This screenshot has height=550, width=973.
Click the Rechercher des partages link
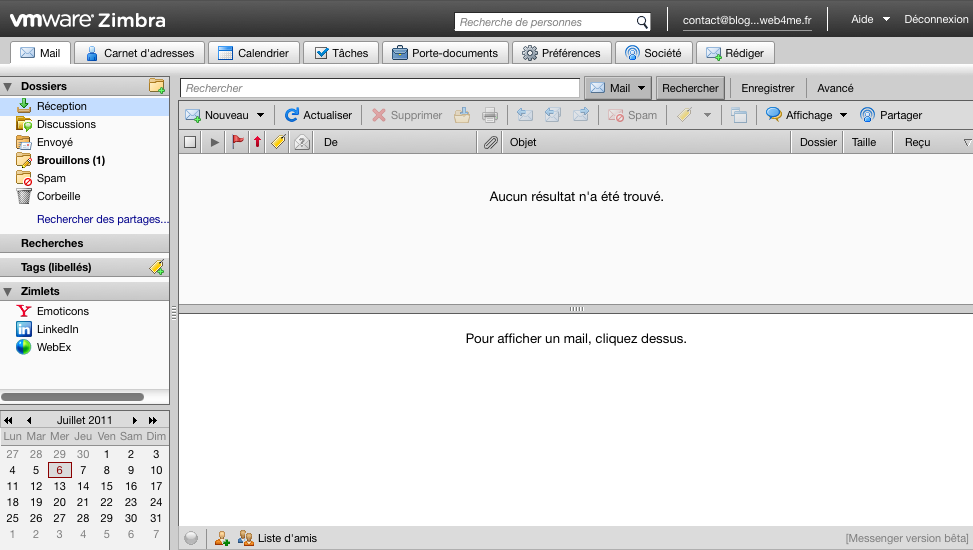click(102, 219)
